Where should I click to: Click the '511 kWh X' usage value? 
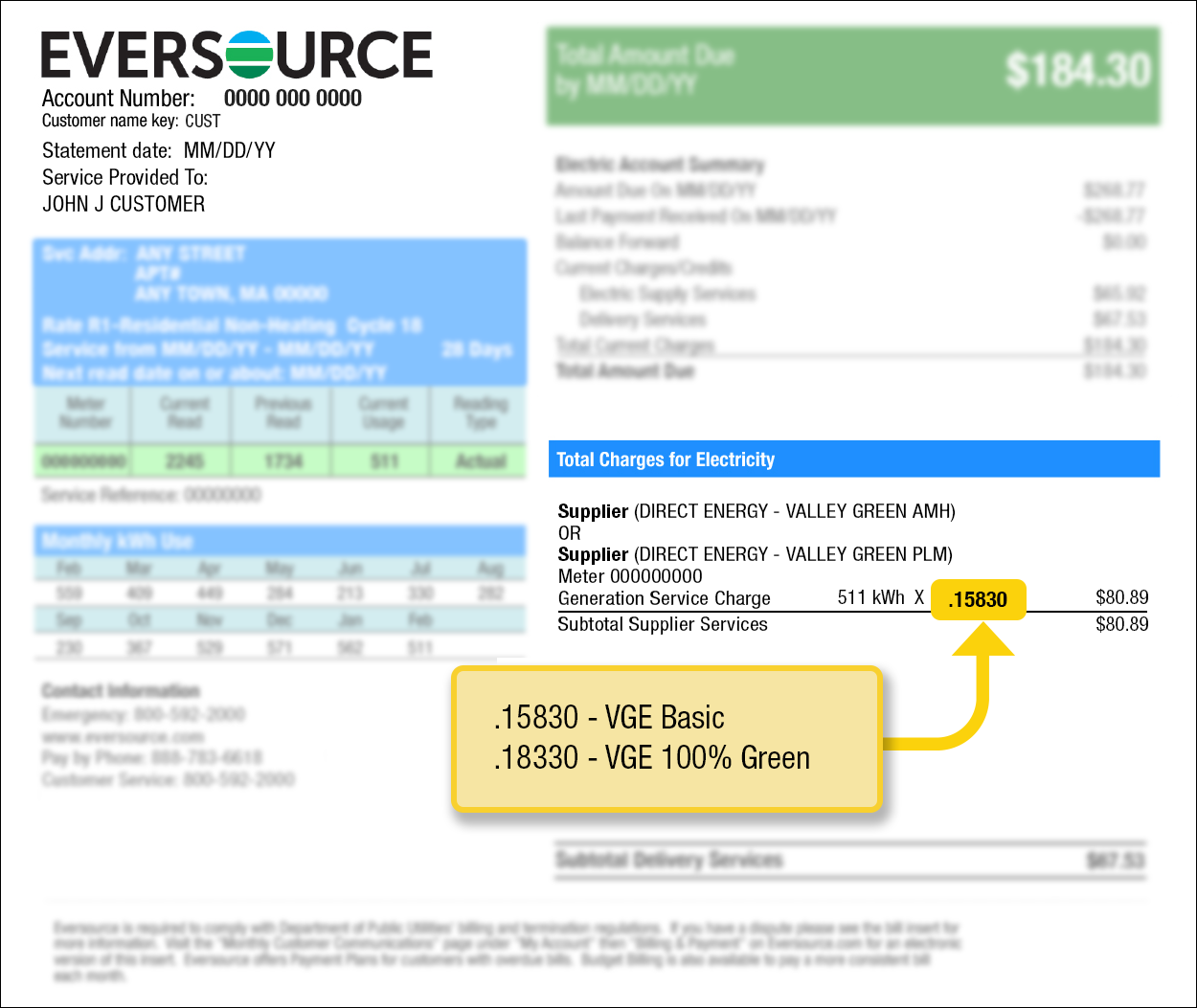[881, 598]
